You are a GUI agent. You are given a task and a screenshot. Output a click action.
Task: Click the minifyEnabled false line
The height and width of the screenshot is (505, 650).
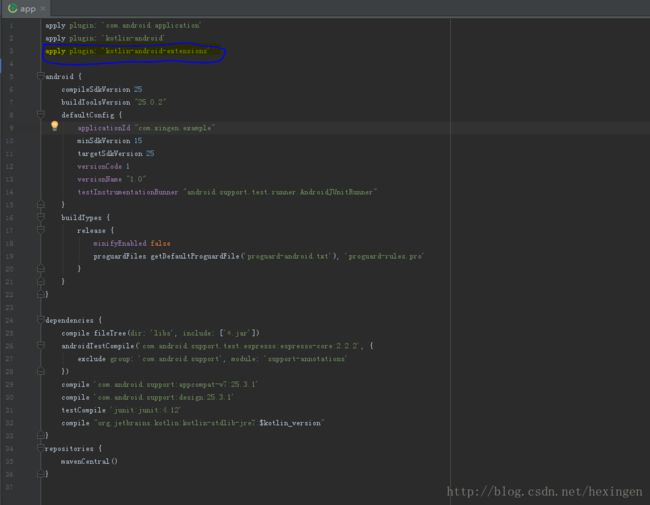tap(132, 243)
